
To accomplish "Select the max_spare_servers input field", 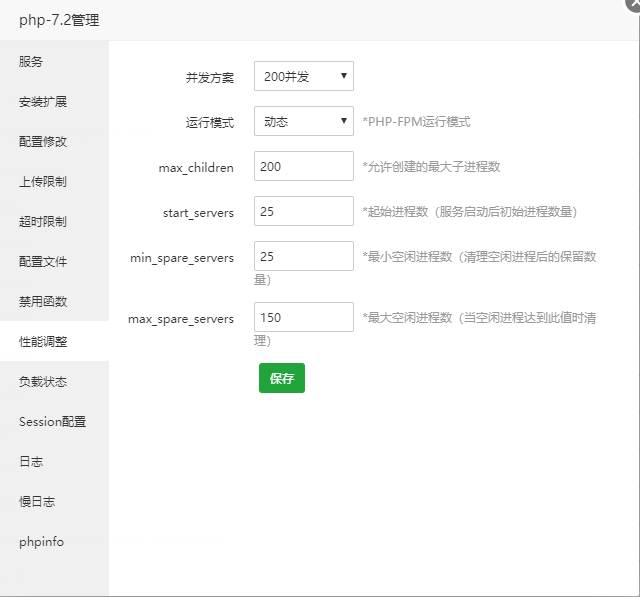I will [x=304, y=317].
